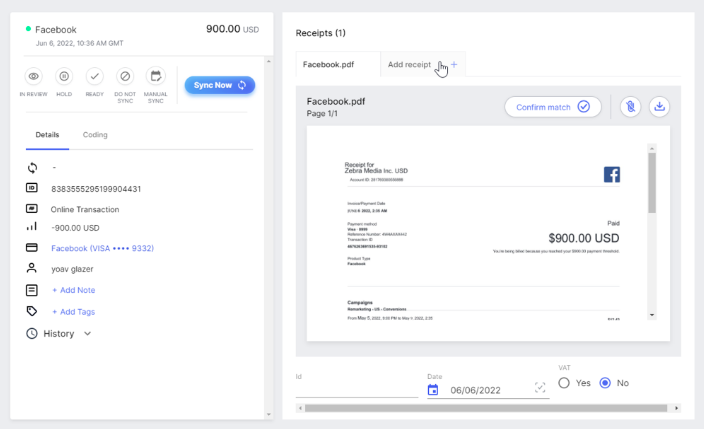Click the Sync Now button
Image resolution: width=704 pixels, height=429 pixels.
(220, 85)
